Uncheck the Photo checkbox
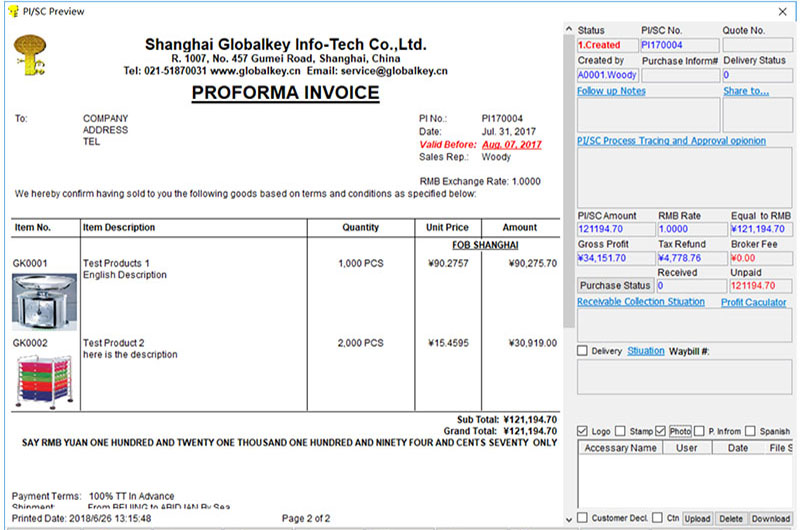The height and width of the screenshot is (530, 800). 660,431
